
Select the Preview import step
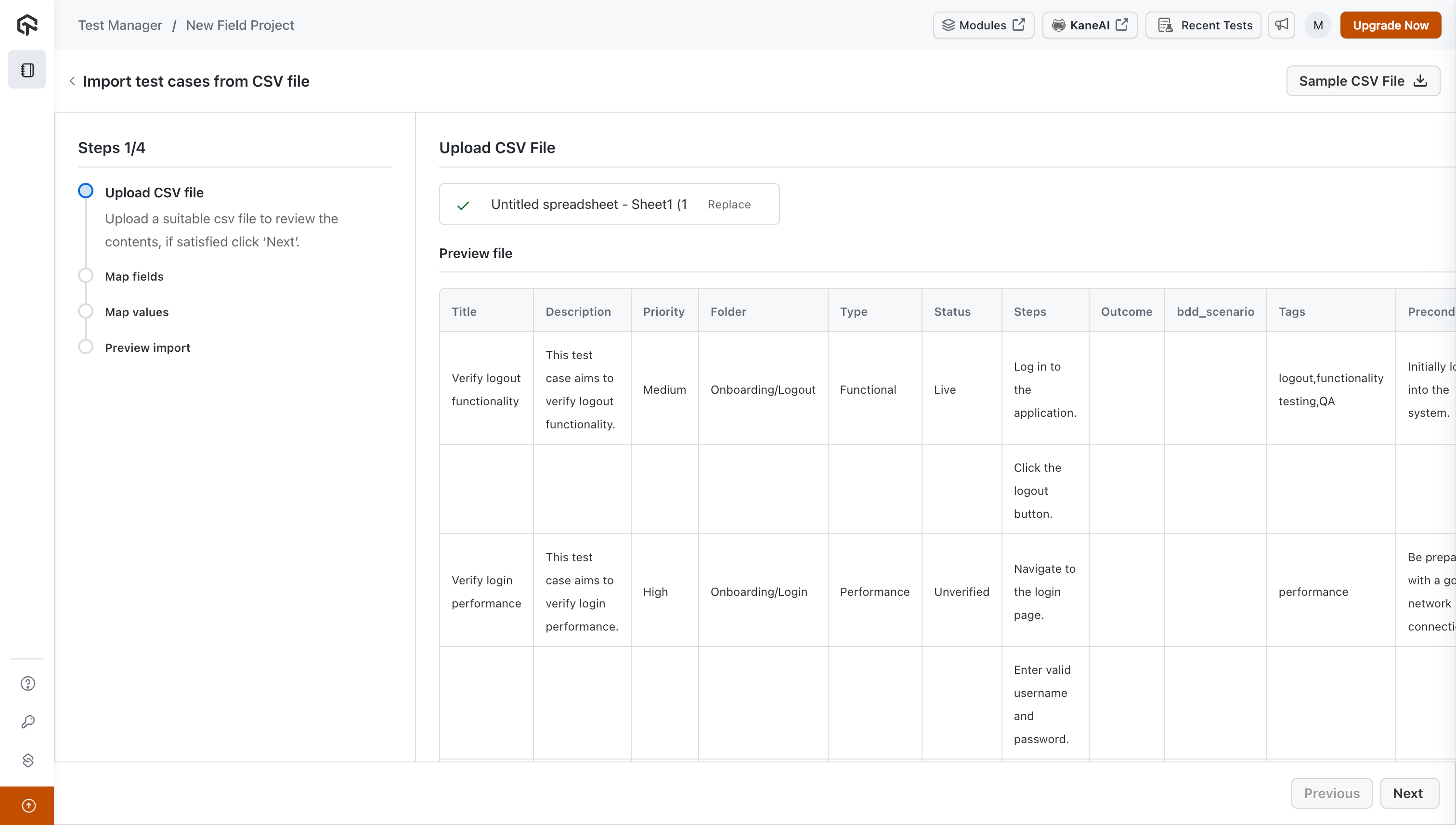pos(147,348)
